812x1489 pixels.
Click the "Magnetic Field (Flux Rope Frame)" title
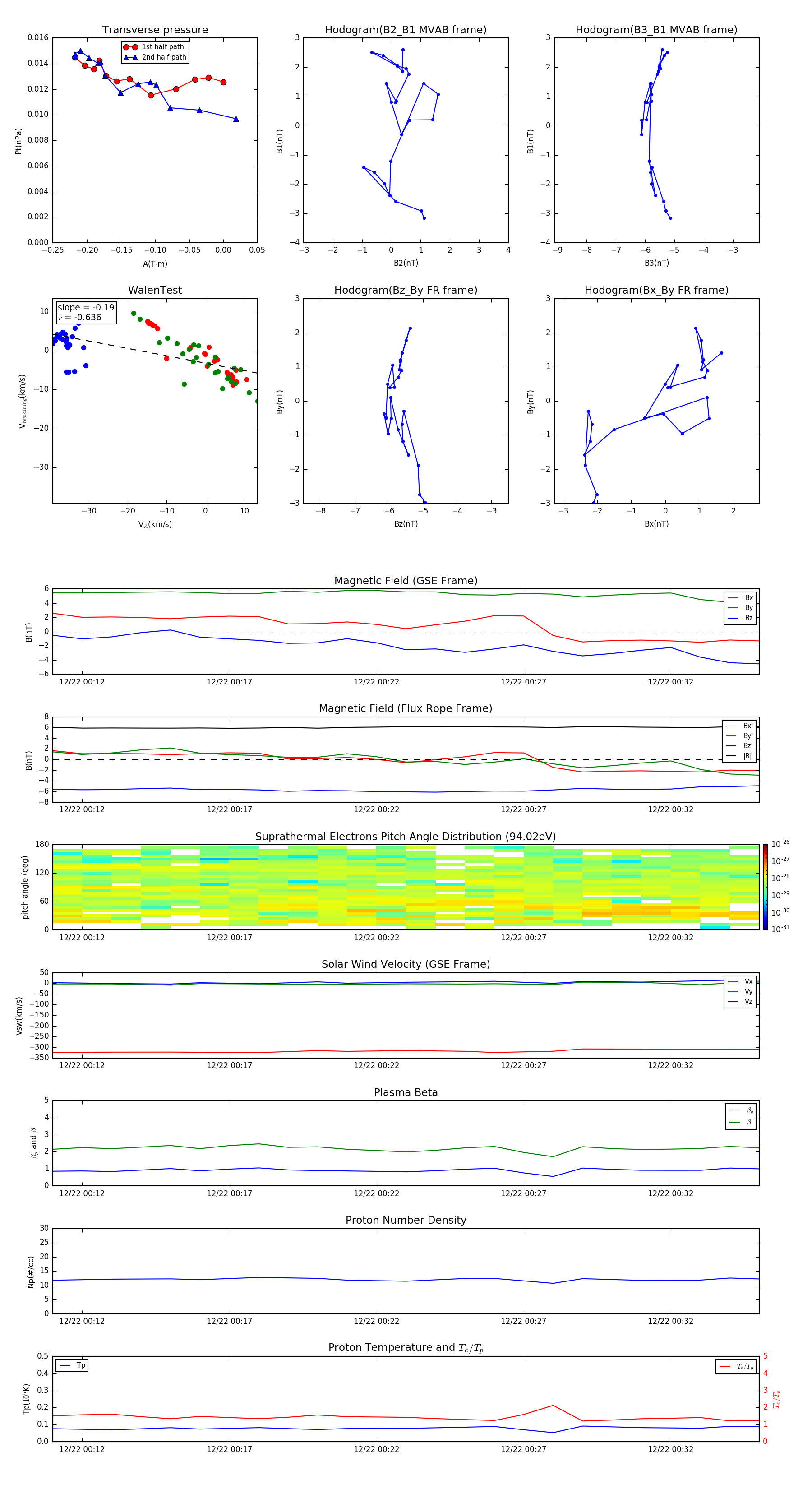tap(406, 709)
